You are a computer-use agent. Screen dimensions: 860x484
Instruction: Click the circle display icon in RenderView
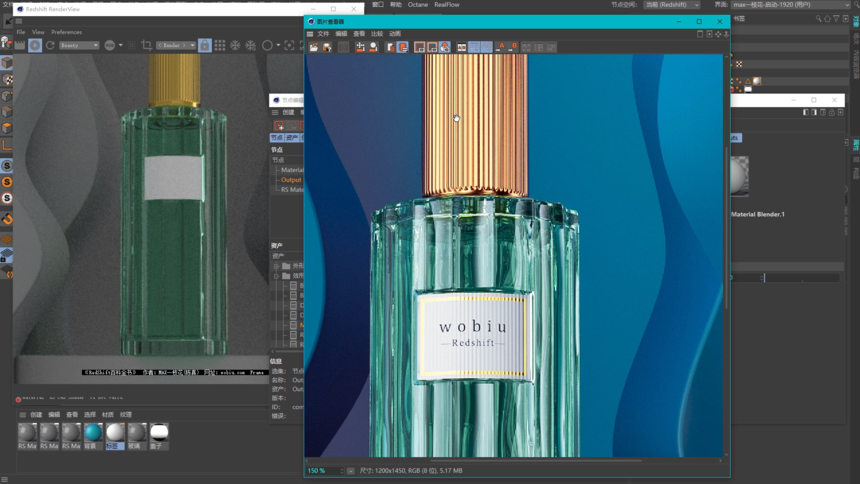(267, 45)
